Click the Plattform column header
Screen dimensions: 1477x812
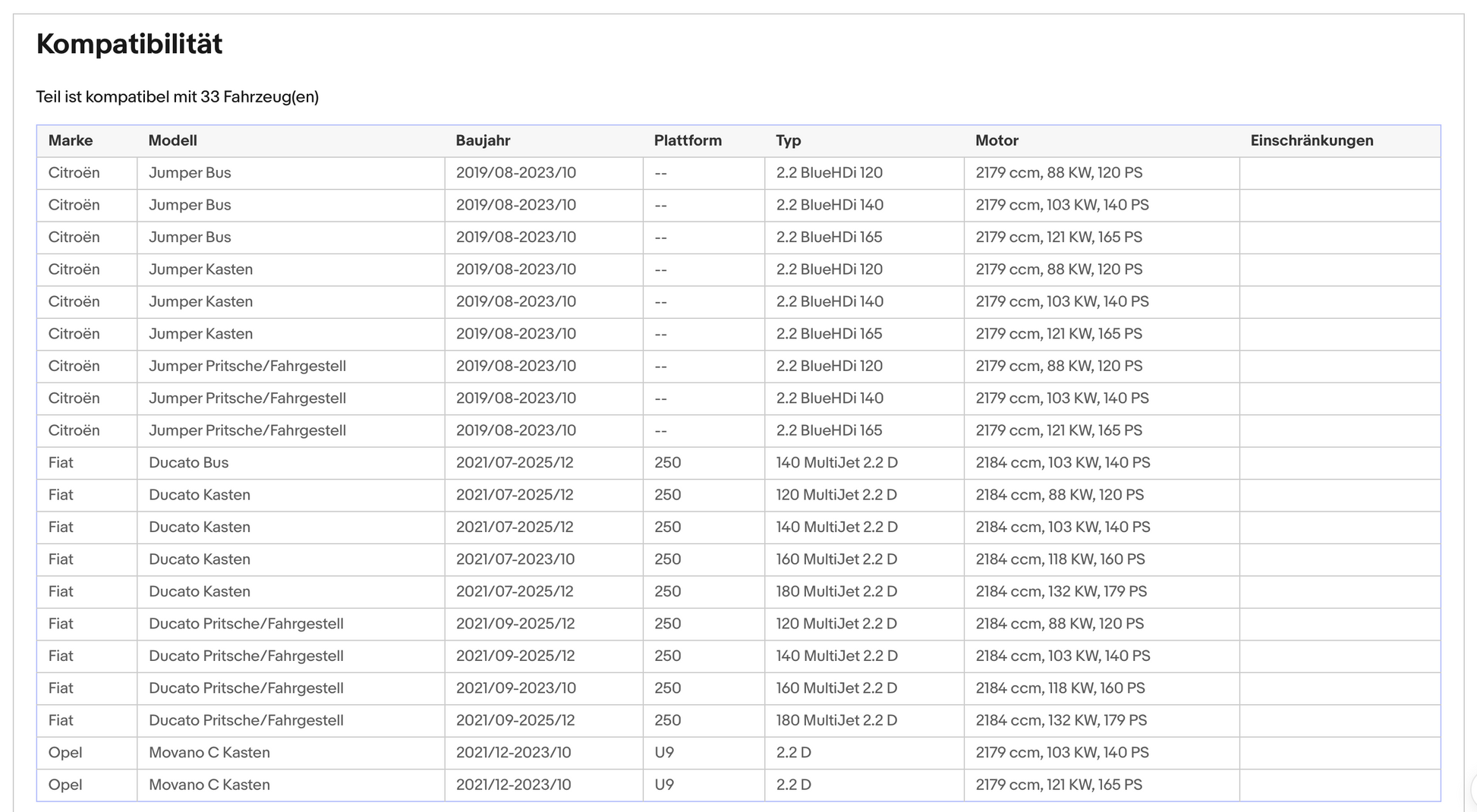(x=688, y=140)
